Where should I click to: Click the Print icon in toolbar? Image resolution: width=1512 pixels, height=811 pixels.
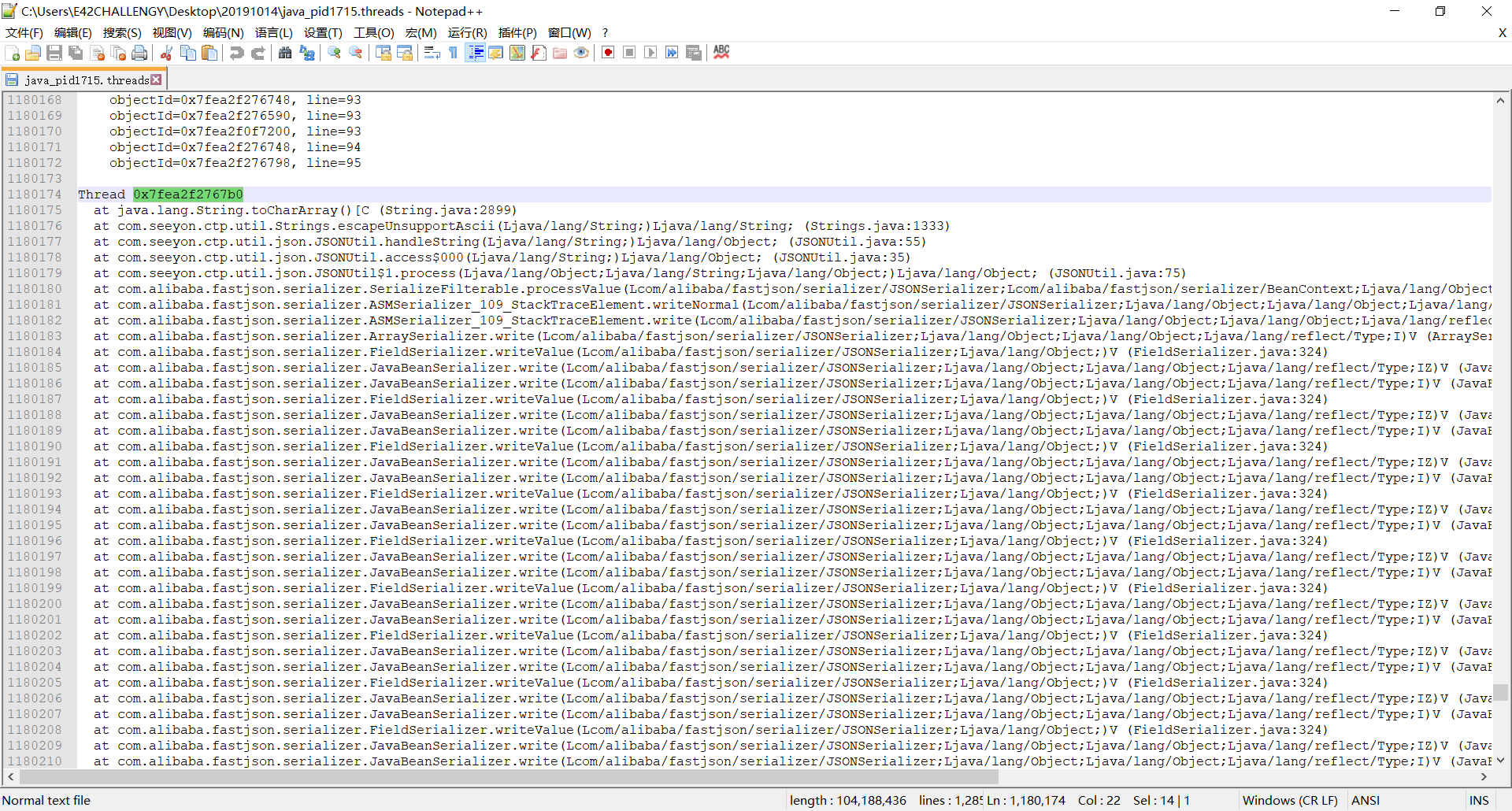(139, 53)
